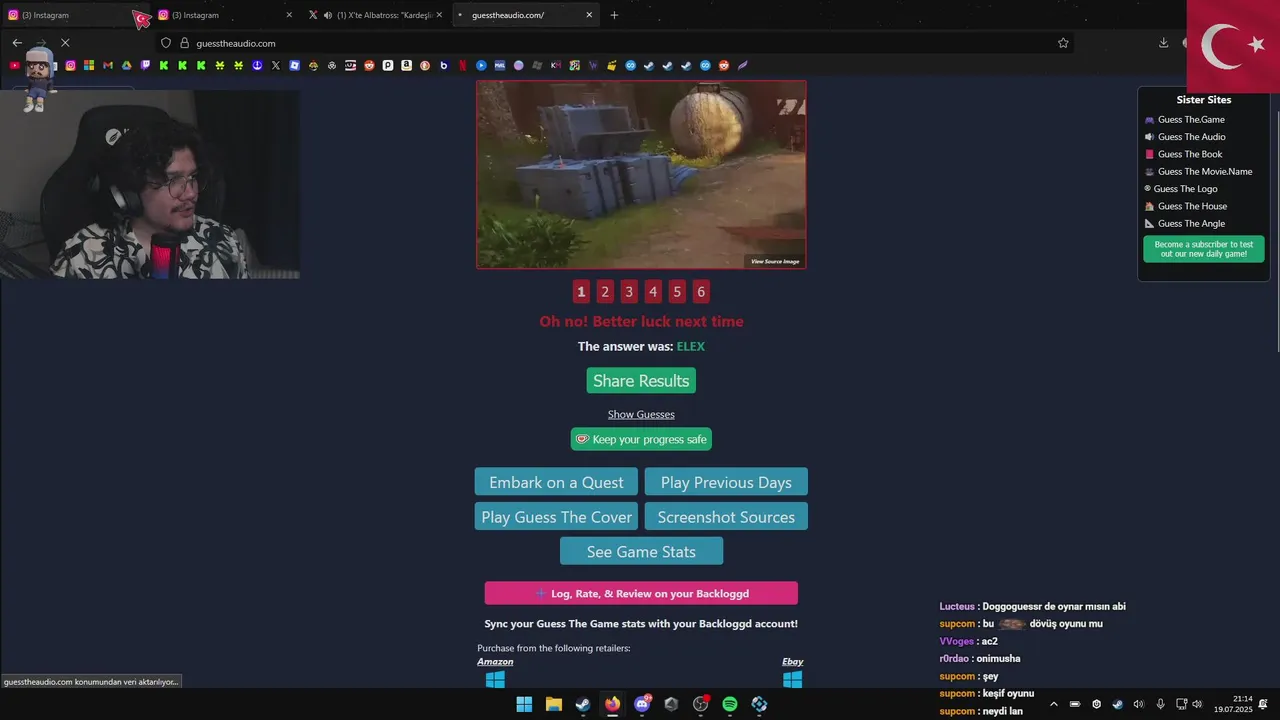The image size is (1280, 720).
Task: Click Log, Rate, & Review on Backloggd
Action: pyautogui.click(x=641, y=593)
